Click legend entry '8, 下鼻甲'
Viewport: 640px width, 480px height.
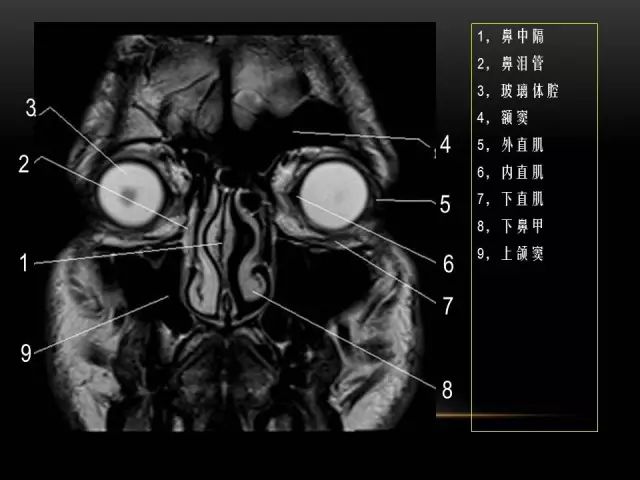(x=511, y=226)
